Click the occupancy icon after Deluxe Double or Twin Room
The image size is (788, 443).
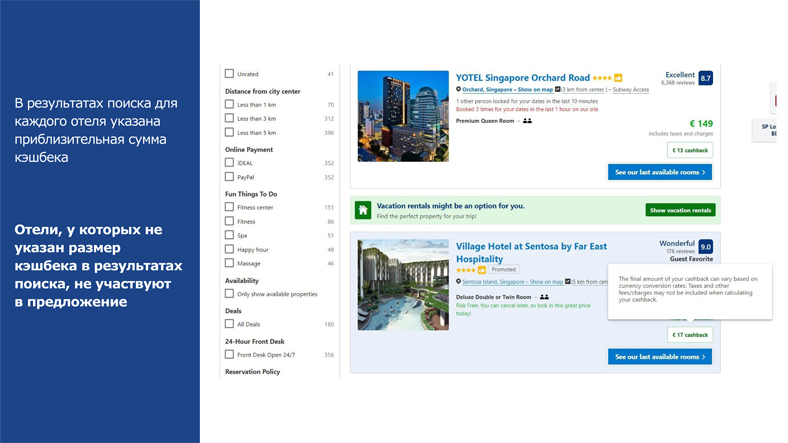tap(544, 297)
